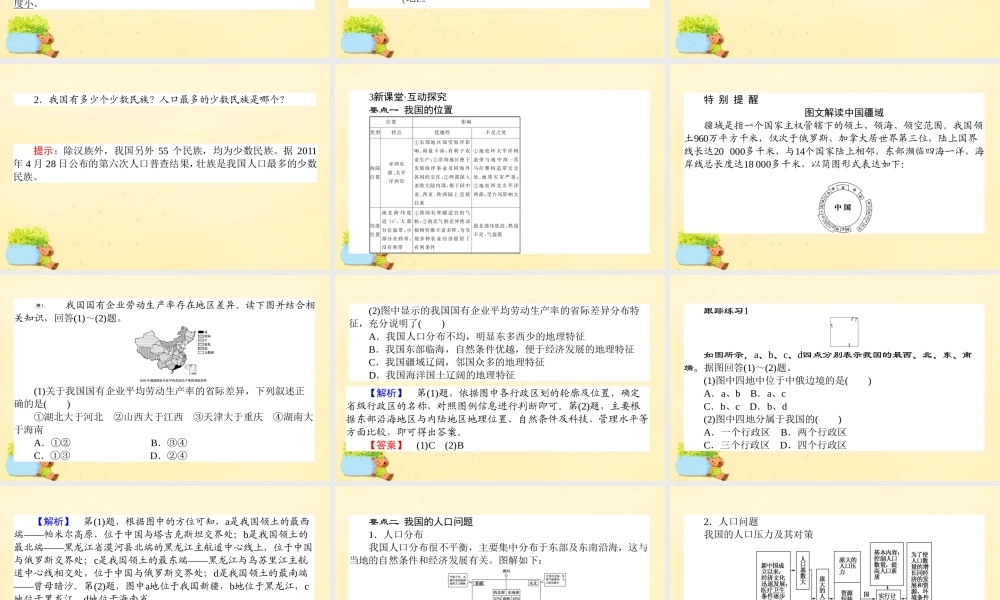Image resolution: width=1000 pixels, height=600 pixels.
Task: Choose option "D. ②④"
Action: pos(169,456)
